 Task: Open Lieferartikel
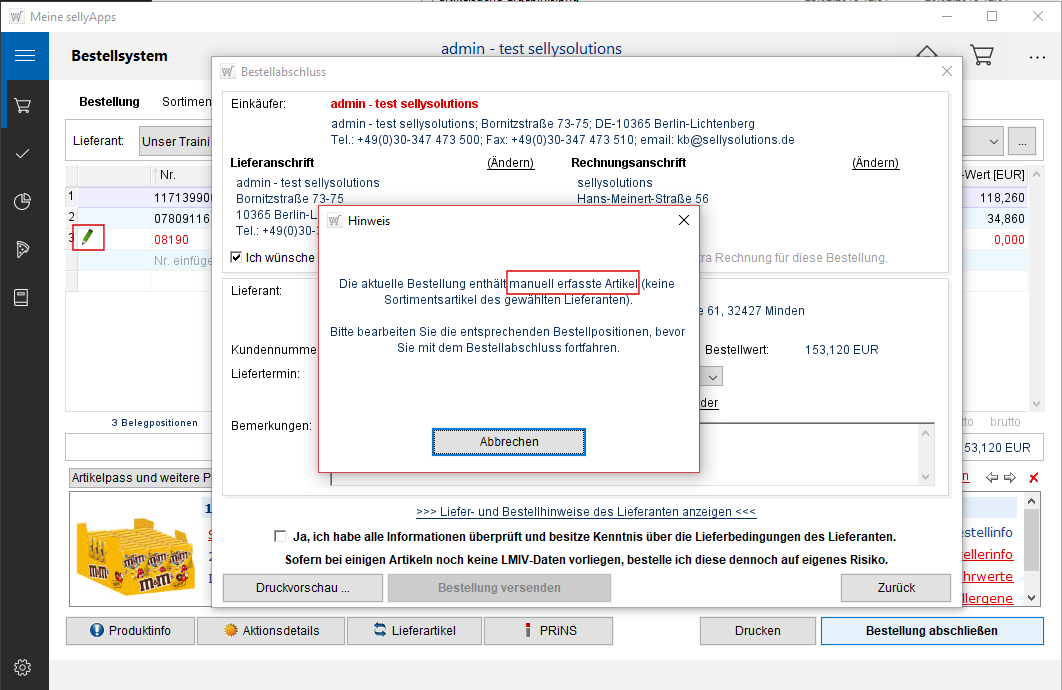click(x=415, y=630)
